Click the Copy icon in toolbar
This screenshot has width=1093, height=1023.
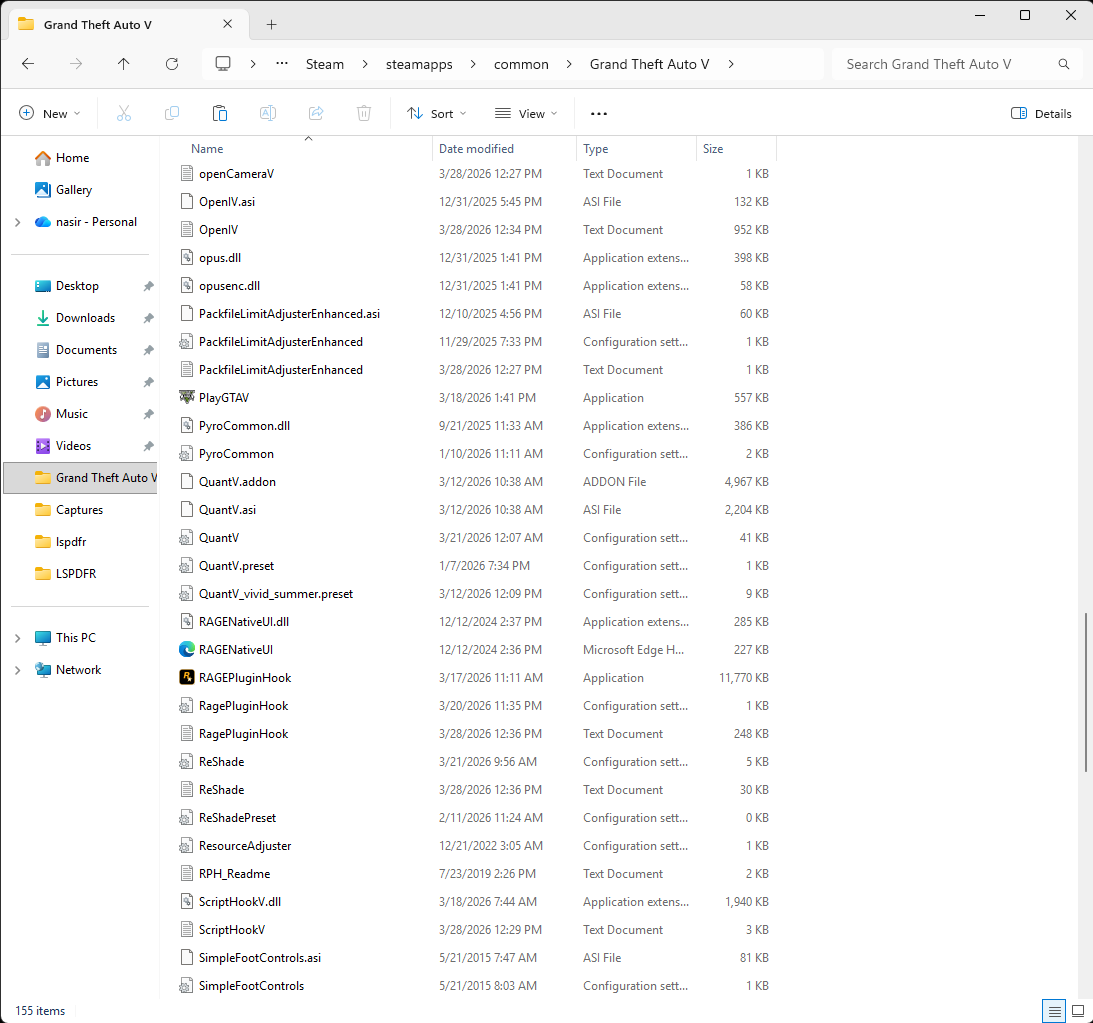171,114
